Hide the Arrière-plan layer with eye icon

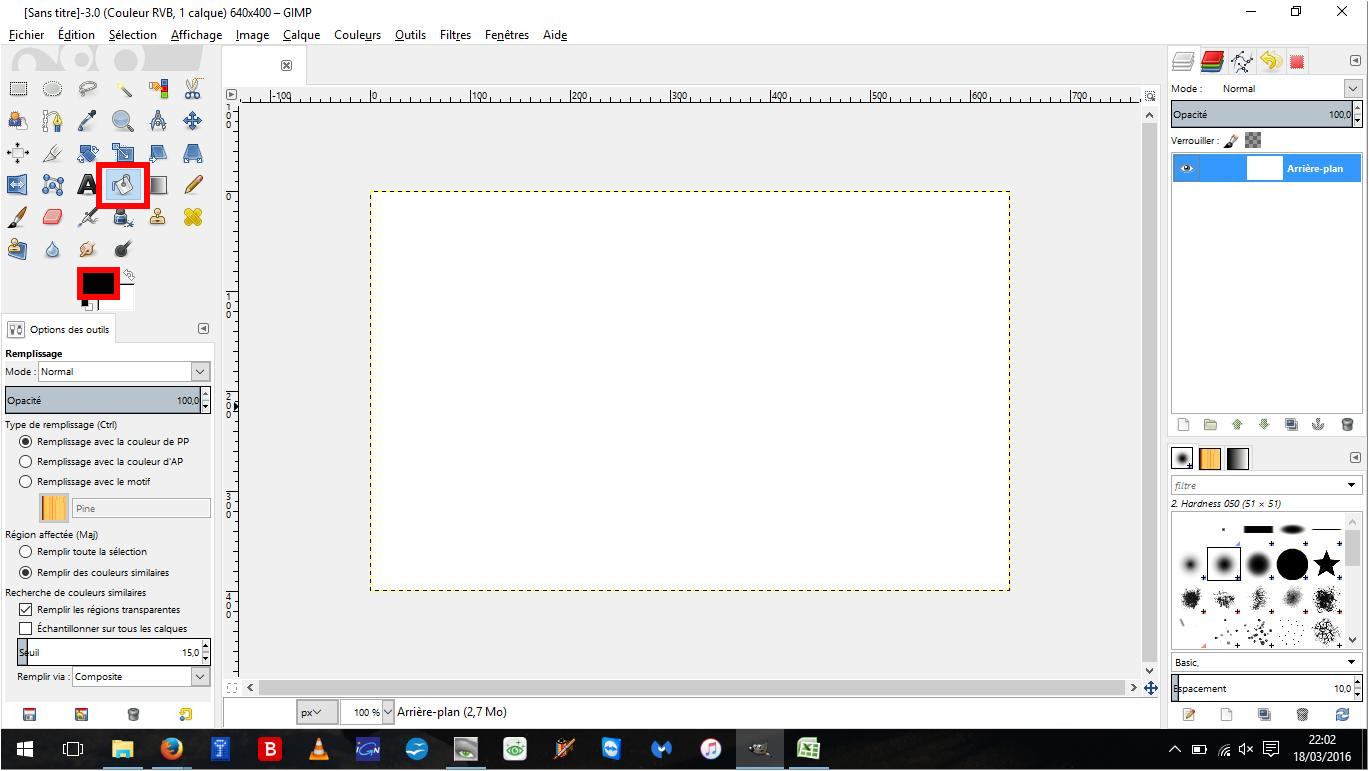[x=1186, y=168]
